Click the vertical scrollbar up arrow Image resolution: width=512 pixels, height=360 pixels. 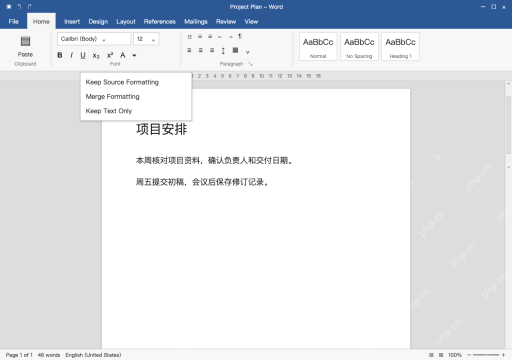508,84
